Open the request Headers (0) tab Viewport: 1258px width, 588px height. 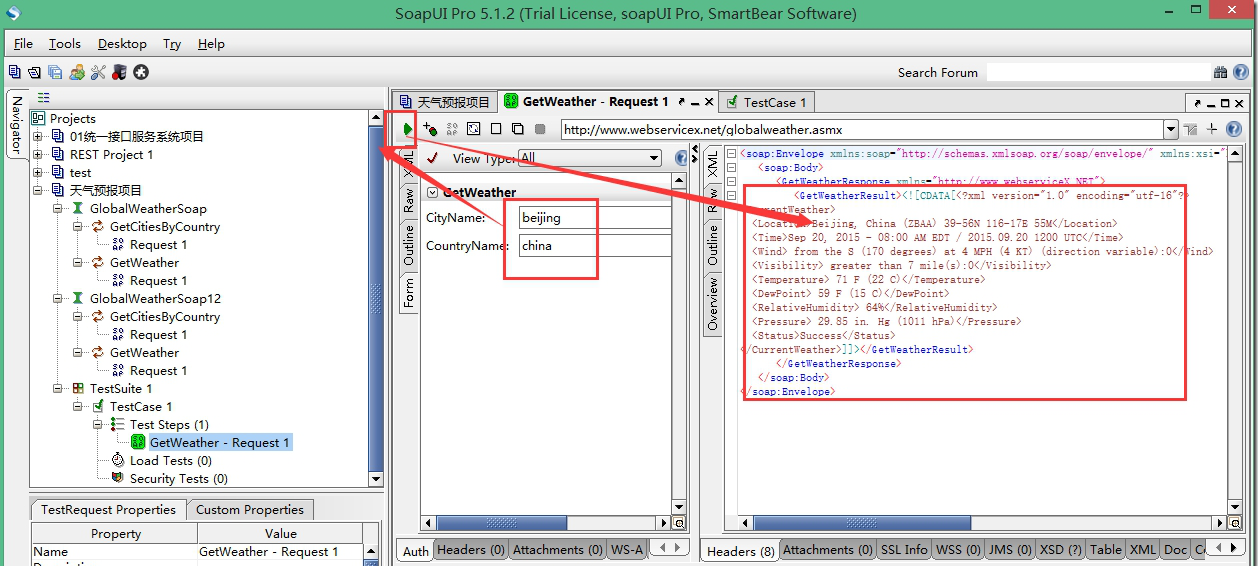coord(470,549)
